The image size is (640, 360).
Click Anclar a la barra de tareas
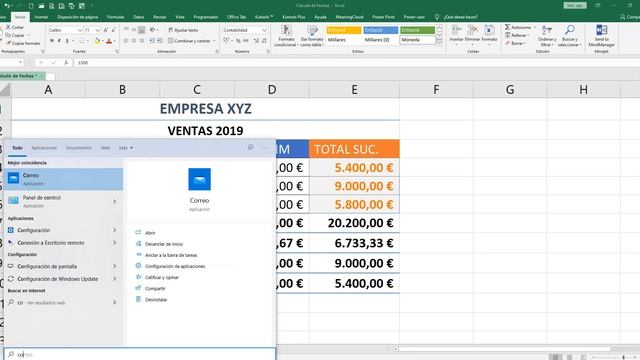tap(171, 255)
